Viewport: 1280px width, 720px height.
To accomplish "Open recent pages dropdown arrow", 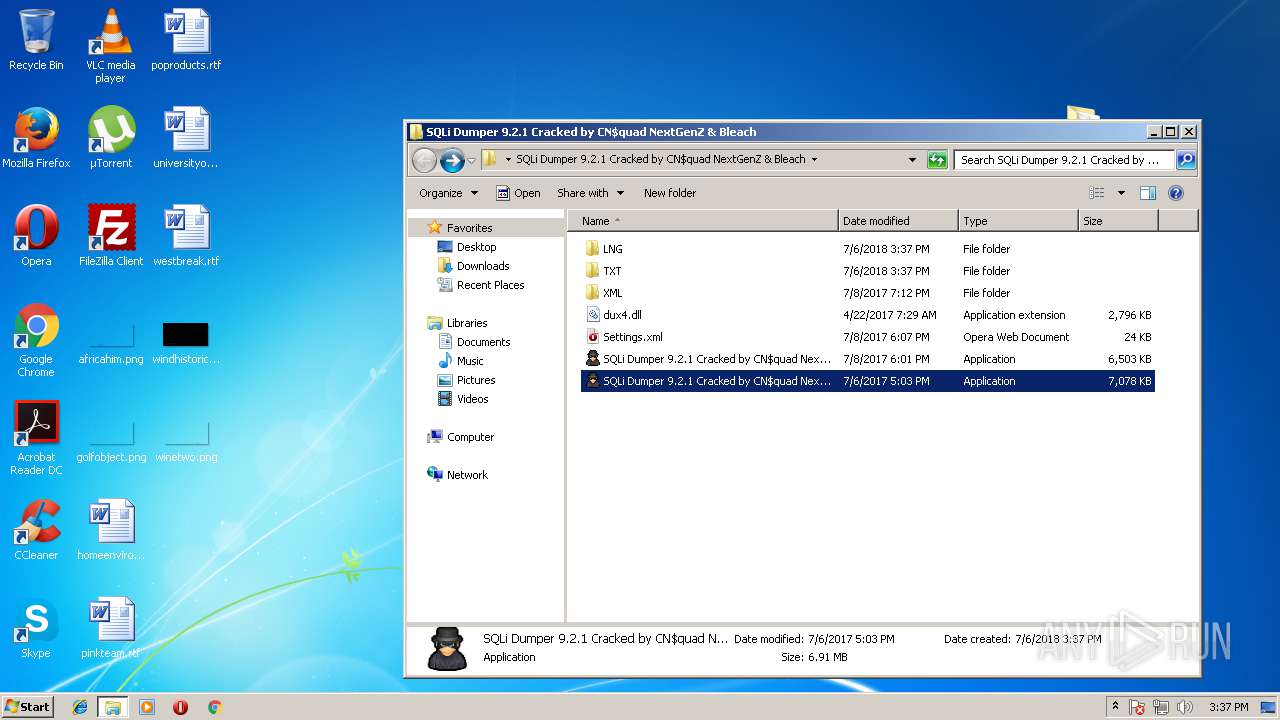I will (471, 160).
